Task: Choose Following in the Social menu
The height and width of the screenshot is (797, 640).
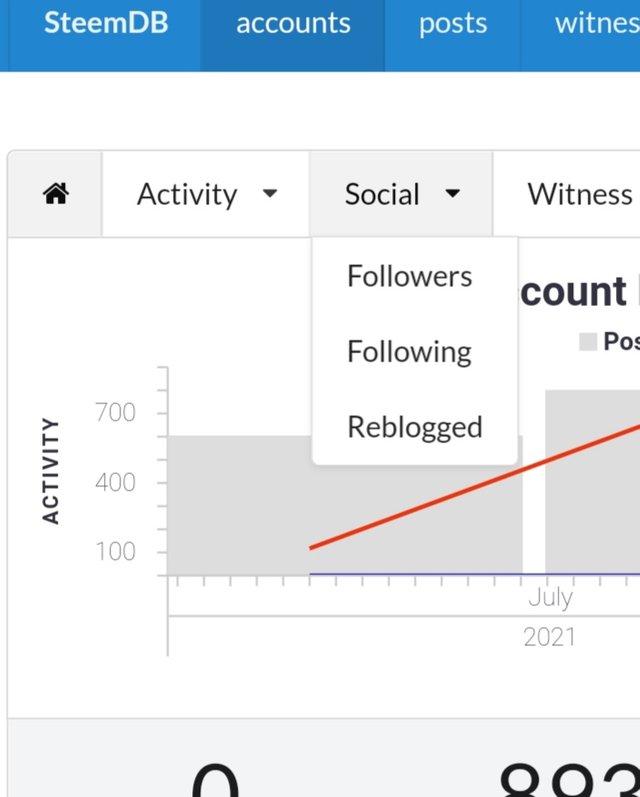Action: [409, 352]
